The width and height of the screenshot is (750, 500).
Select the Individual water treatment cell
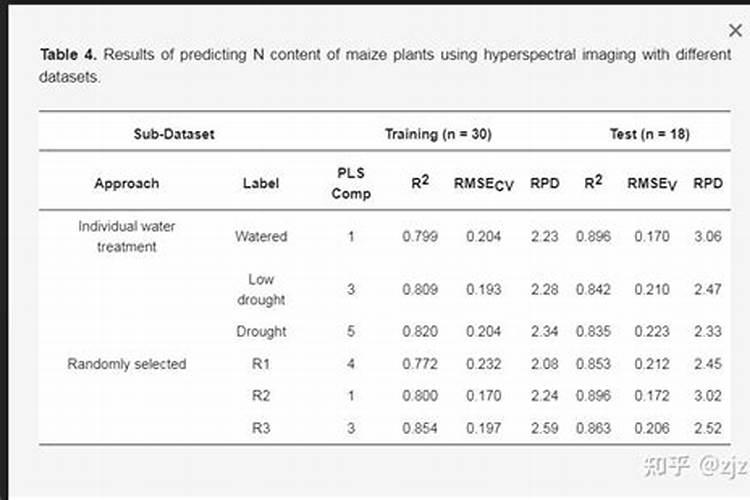[x=126, y=236]
